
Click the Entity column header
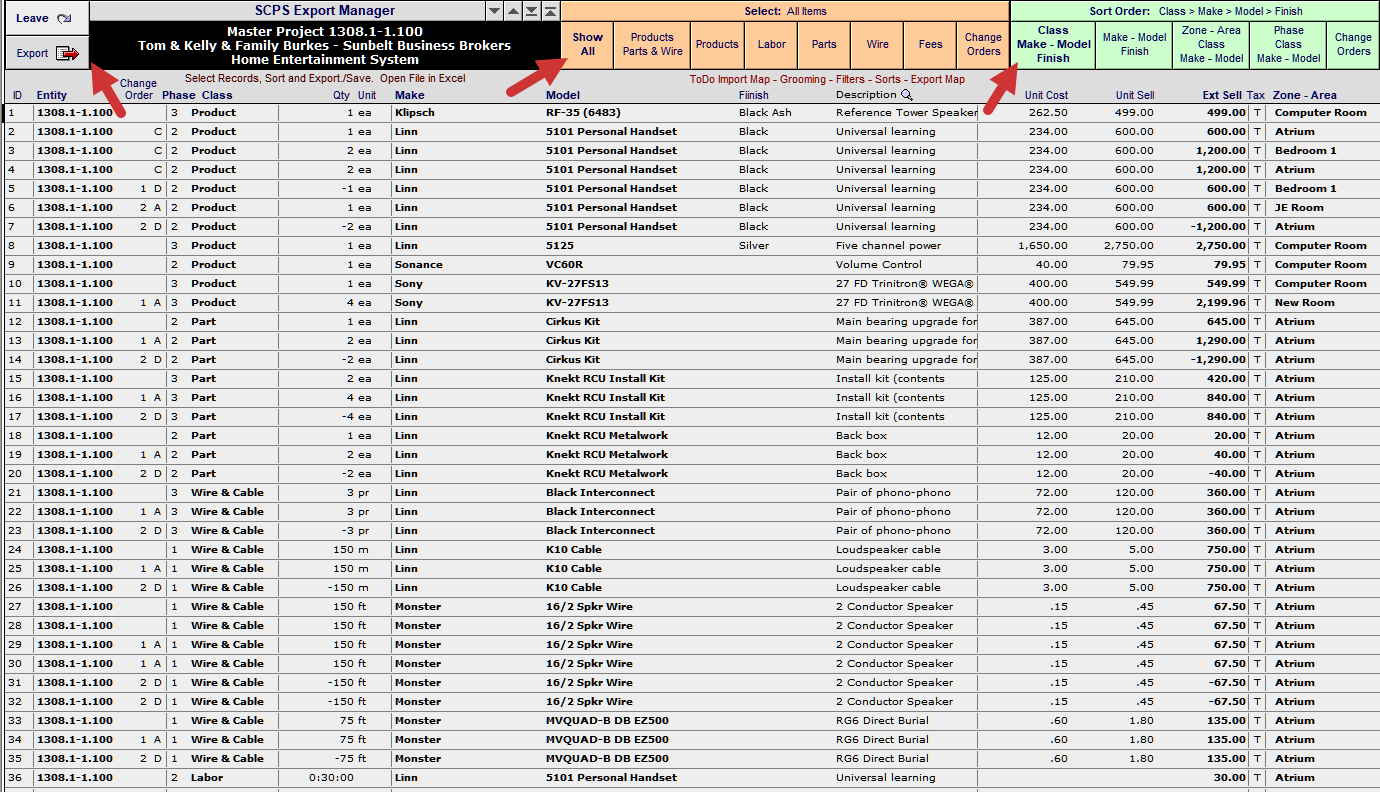tap(52, 96)
